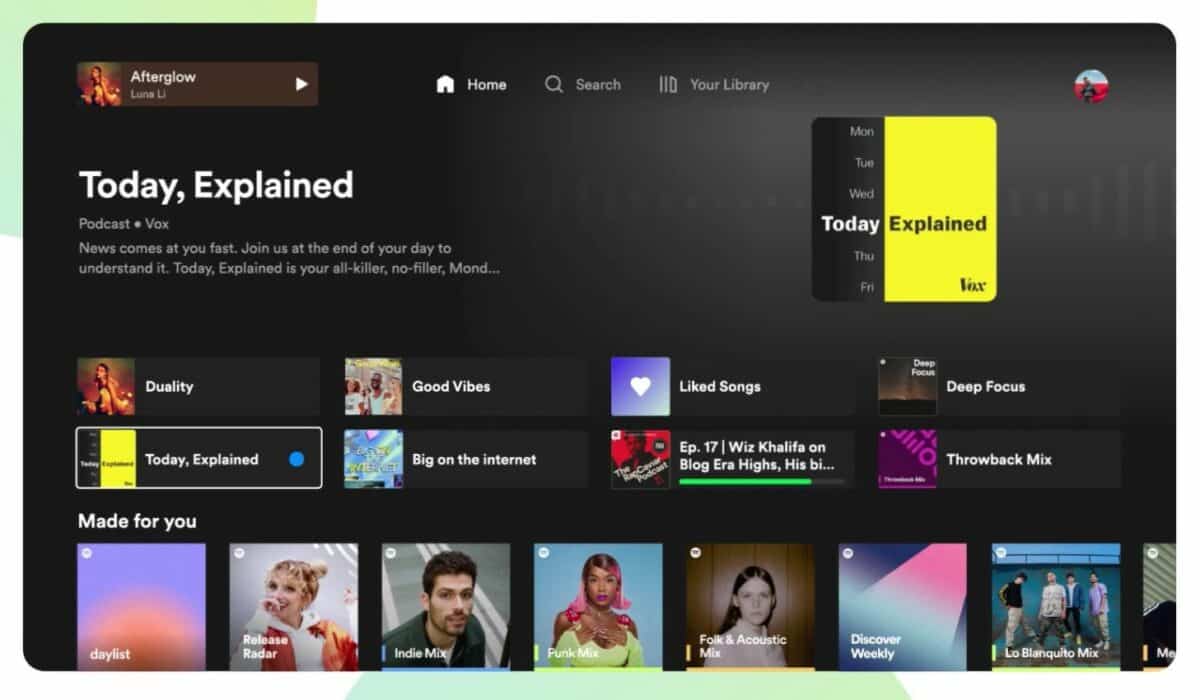Click the Home icon in navigation

click(x=445, y=84)
